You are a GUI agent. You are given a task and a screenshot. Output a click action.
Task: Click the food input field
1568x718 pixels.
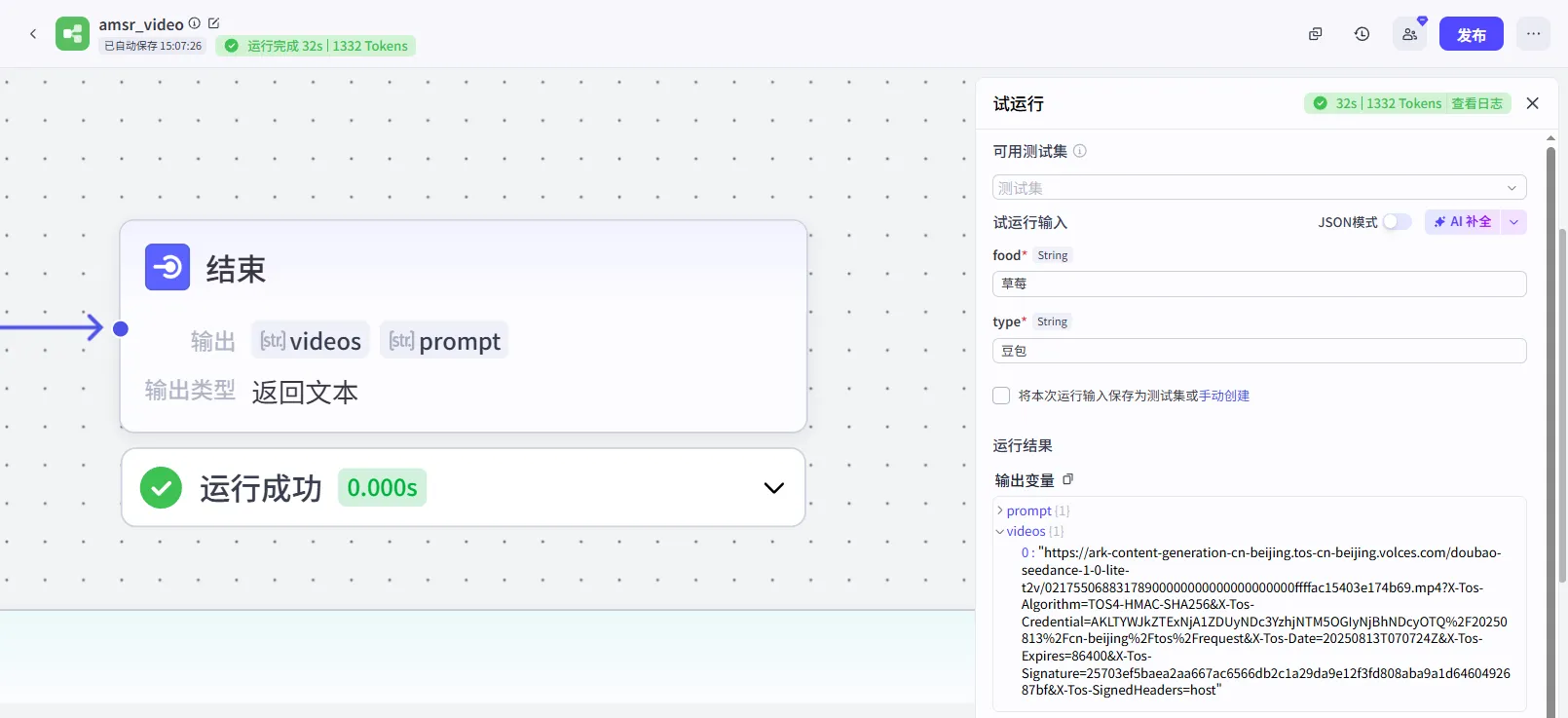tap(1259, 283)
